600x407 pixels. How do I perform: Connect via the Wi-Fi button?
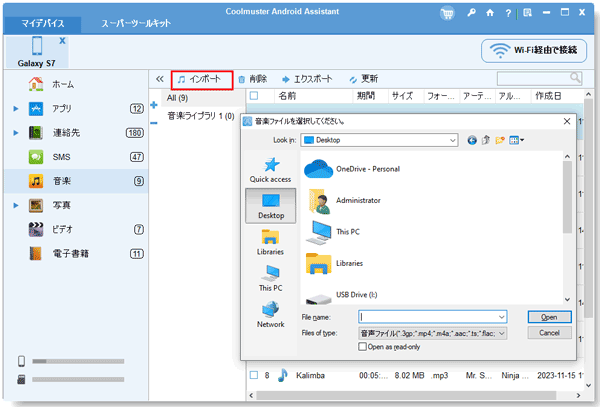[534, 50]
